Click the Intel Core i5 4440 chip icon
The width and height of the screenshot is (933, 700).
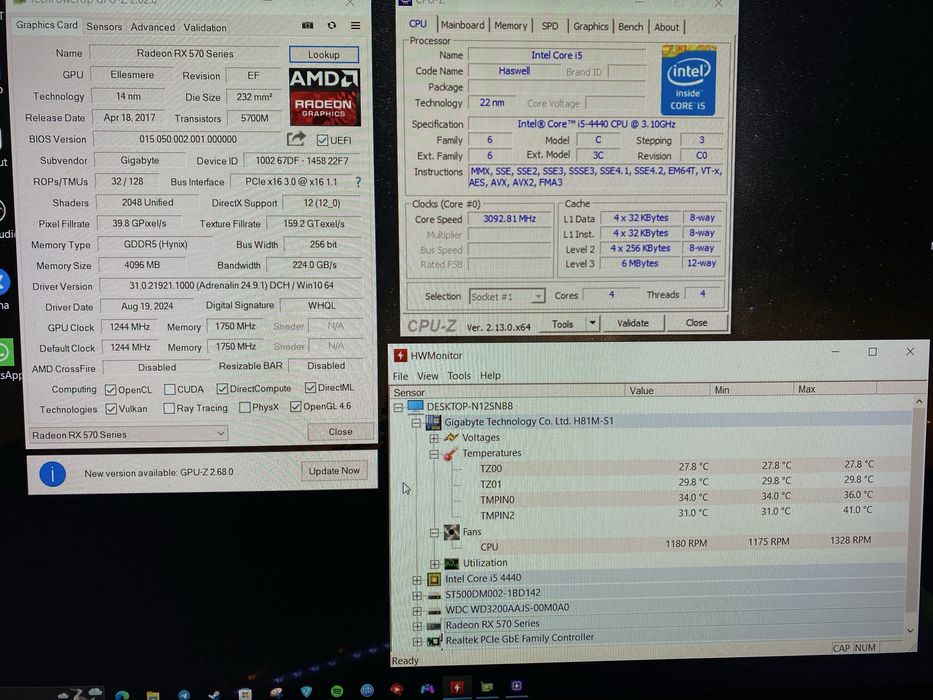(434, 579)
